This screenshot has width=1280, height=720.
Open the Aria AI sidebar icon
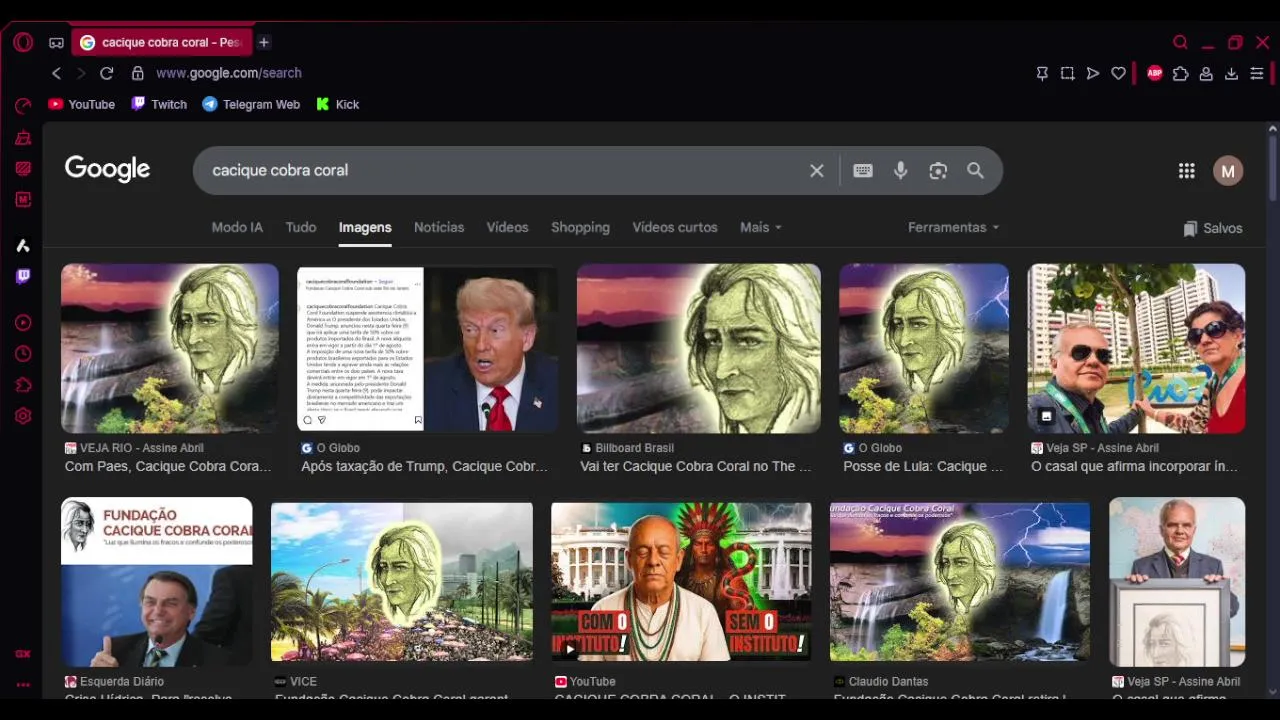[x=23, y=245]
